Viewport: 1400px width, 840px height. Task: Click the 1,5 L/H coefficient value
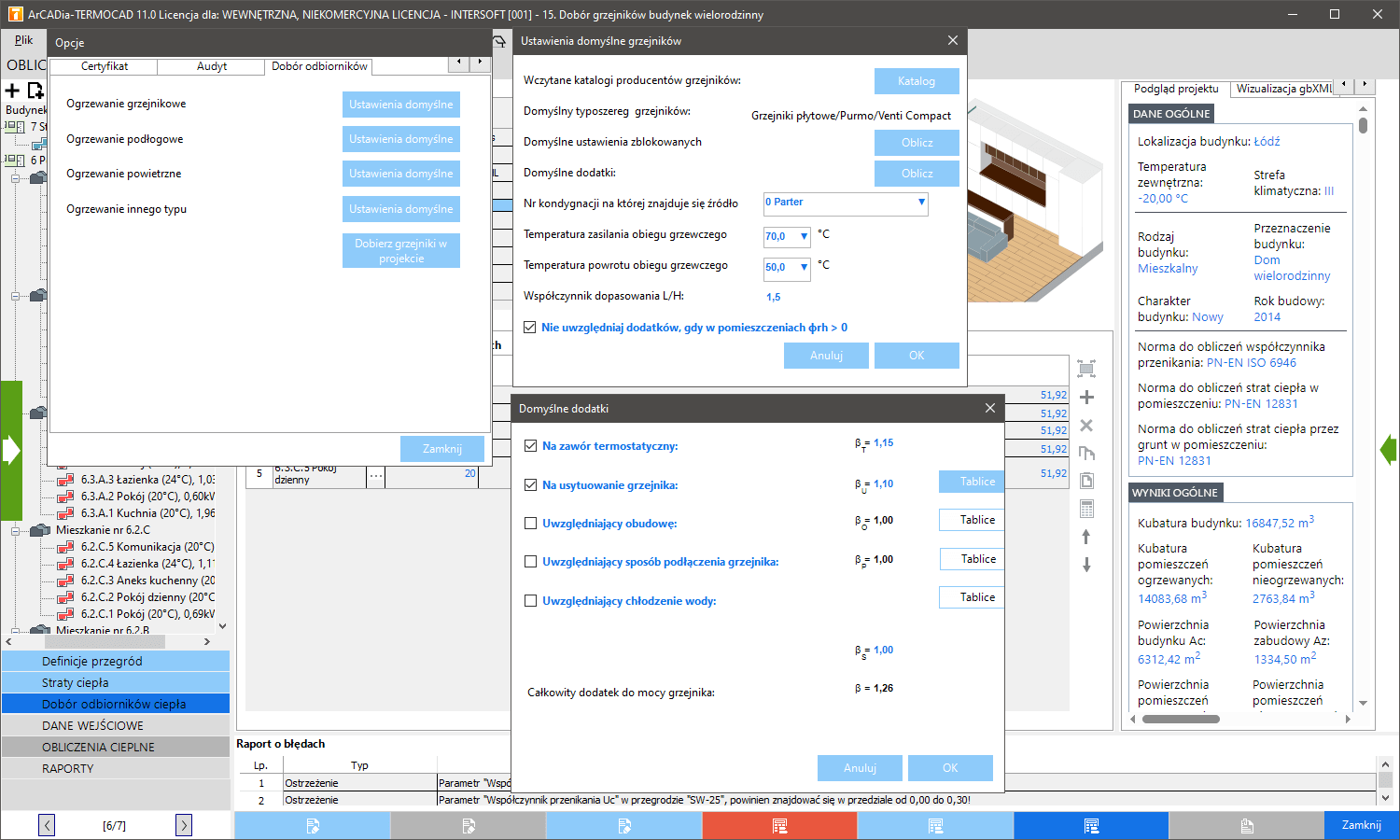pos(773,297)
